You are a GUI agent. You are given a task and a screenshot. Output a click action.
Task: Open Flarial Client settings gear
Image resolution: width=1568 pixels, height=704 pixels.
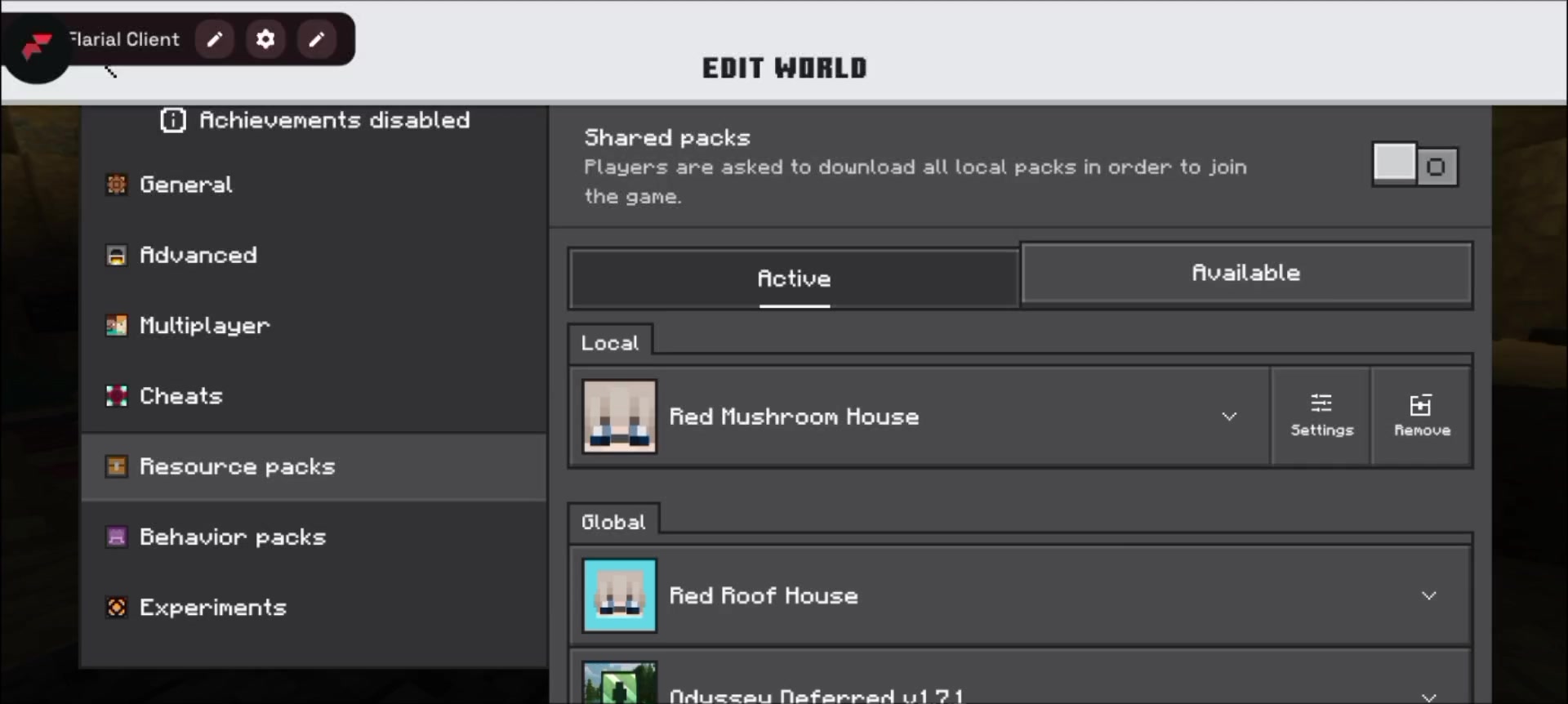click(265, 39)
